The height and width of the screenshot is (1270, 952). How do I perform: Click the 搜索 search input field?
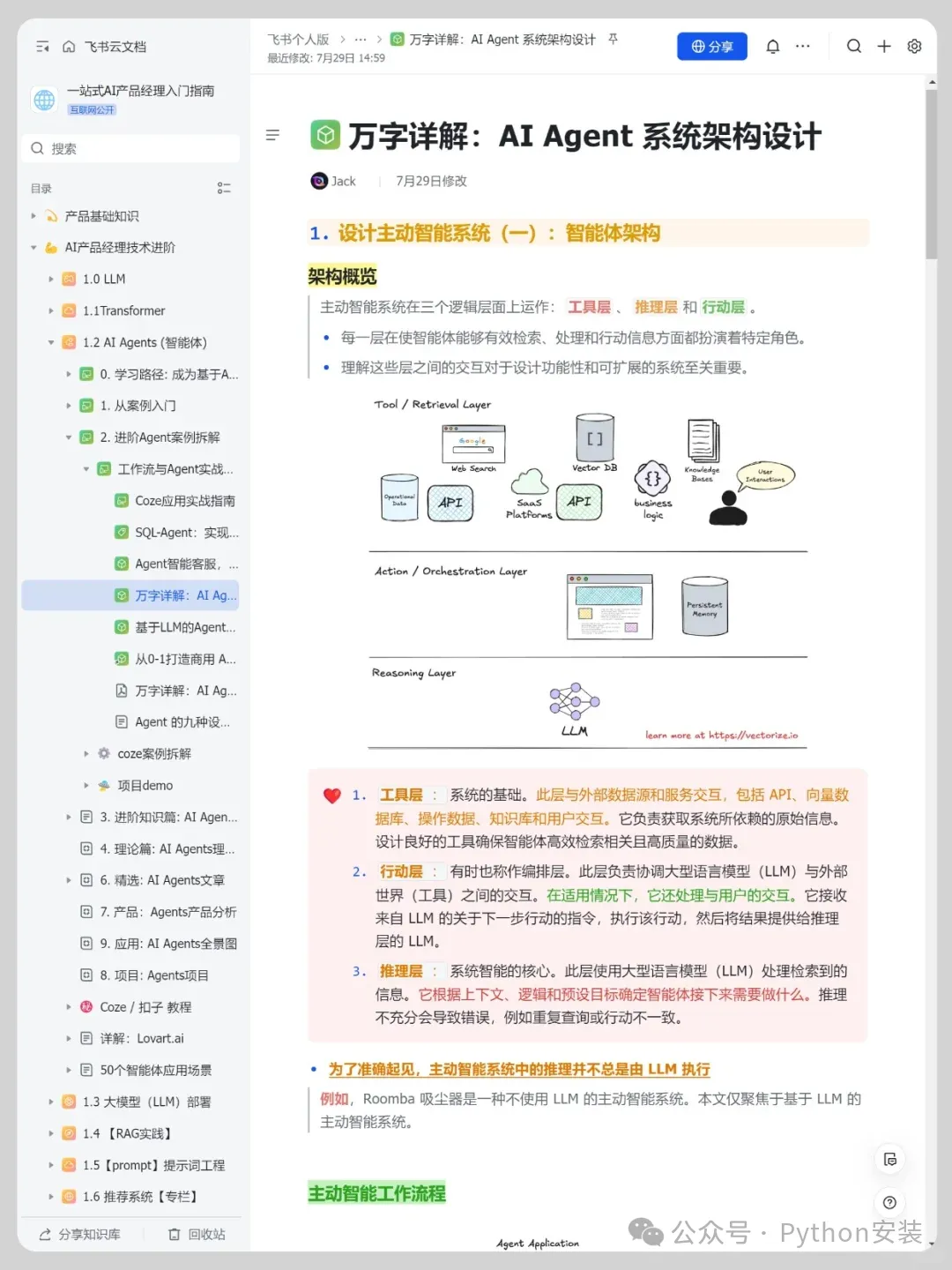130,148
